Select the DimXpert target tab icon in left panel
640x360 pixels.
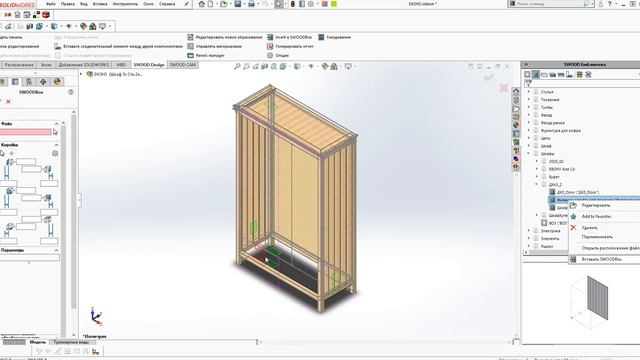(43, 82)
